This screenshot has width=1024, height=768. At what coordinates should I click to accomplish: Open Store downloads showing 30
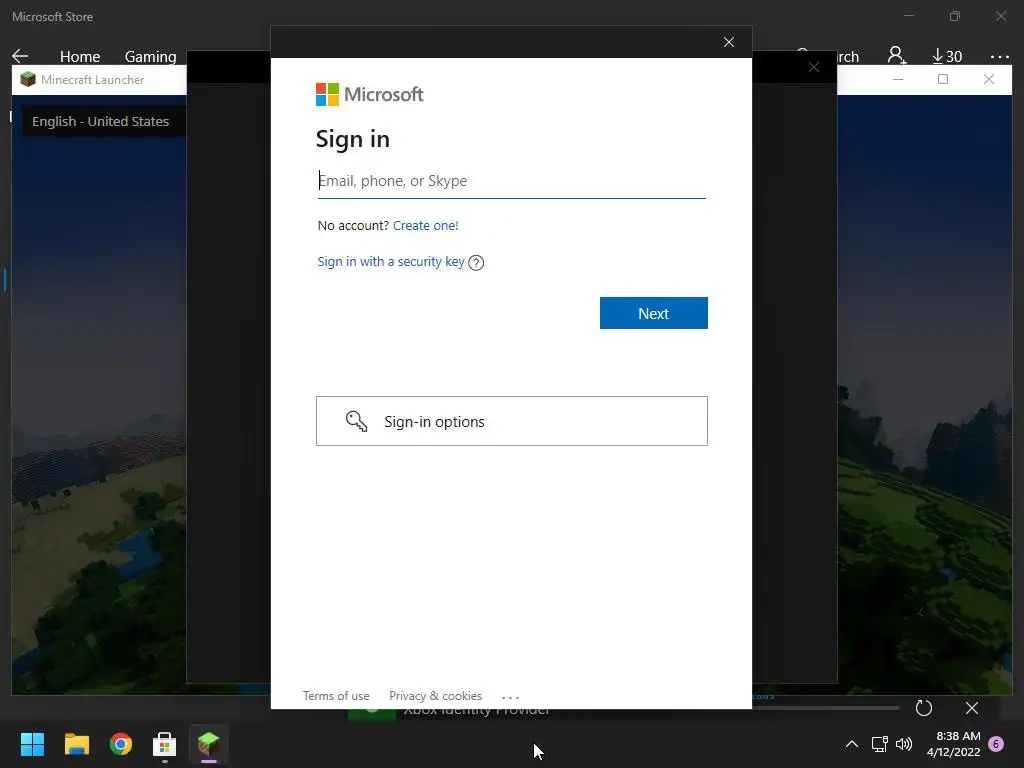947,56
